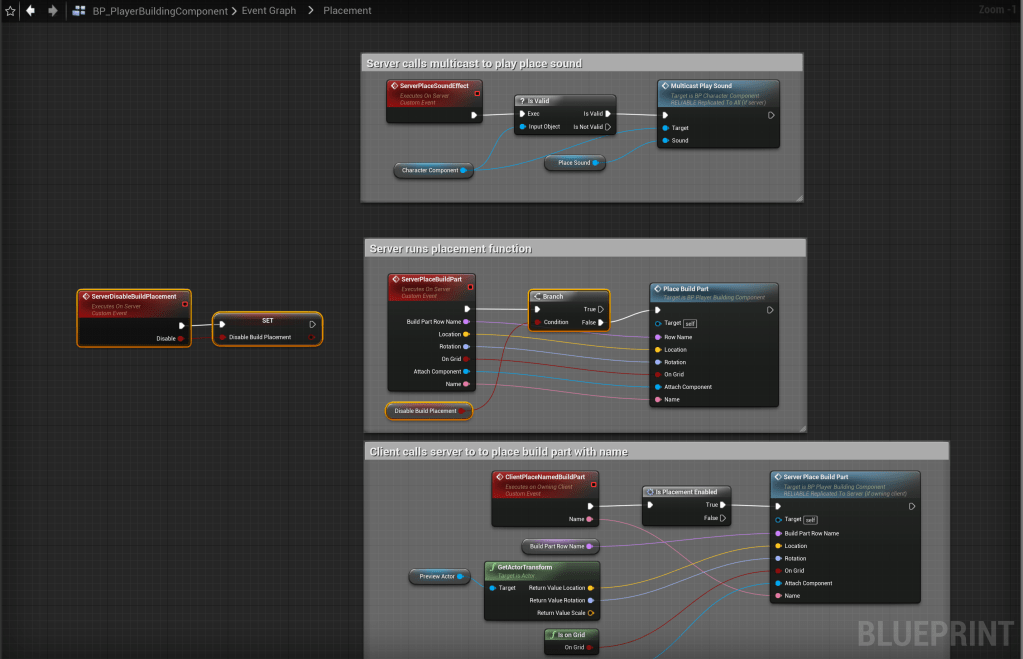Select the SET node title
The image size is (1023, 659).
pos(267,321)
